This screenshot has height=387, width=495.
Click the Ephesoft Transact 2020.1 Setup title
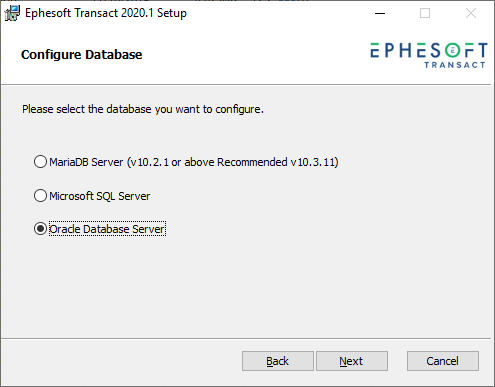point(106,13)
